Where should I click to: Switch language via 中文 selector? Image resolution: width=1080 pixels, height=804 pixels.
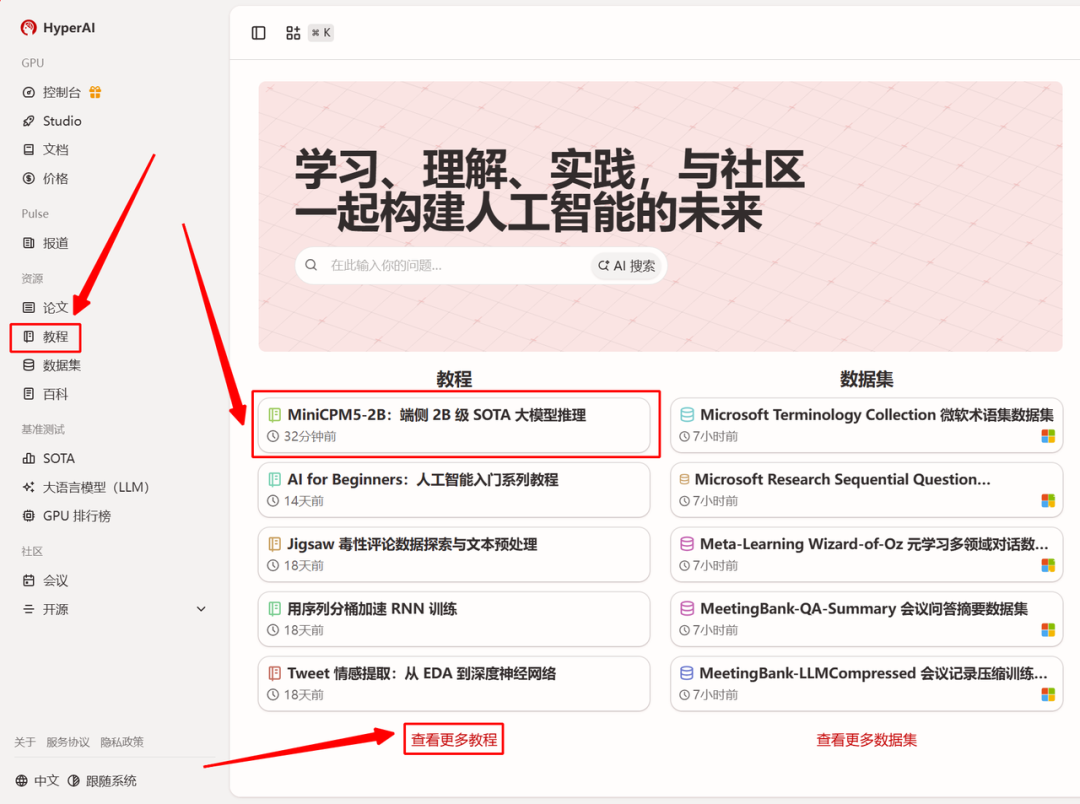coord(37,781)
